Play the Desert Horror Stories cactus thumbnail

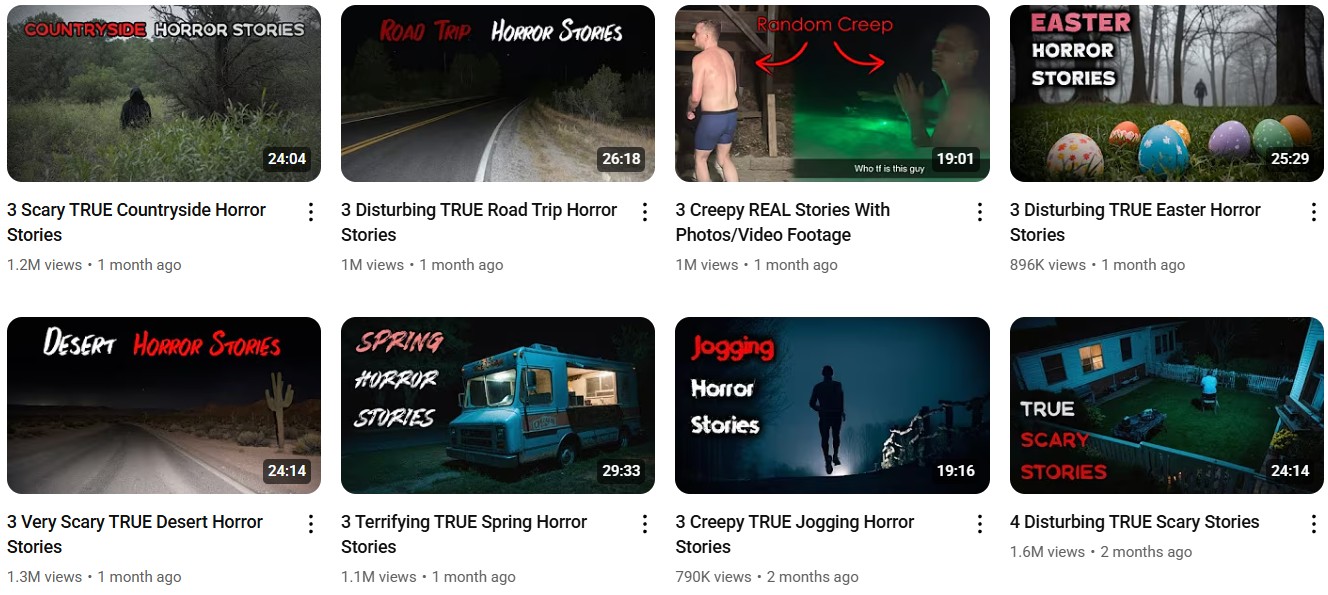[x=164, y=406]
